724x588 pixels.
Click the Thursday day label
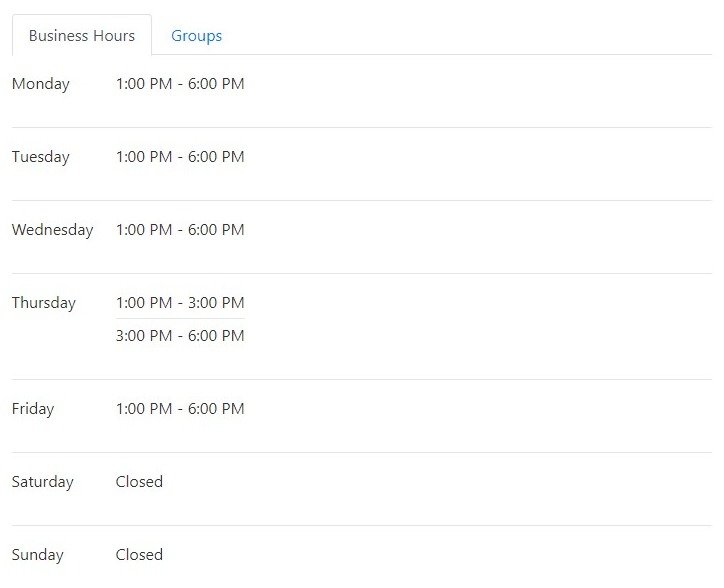(x=44, y=303)
